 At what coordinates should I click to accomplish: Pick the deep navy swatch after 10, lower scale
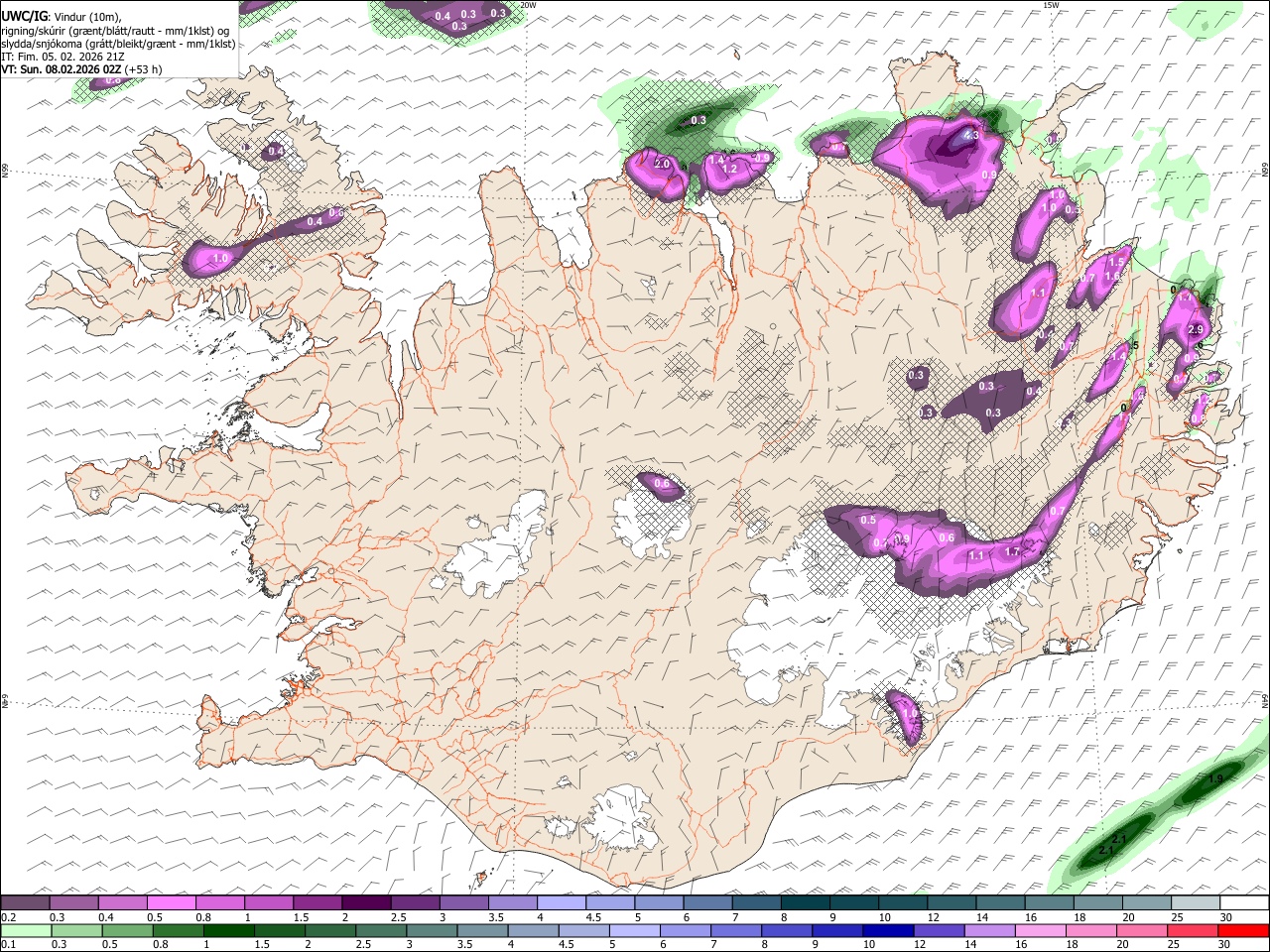[887, 930]
